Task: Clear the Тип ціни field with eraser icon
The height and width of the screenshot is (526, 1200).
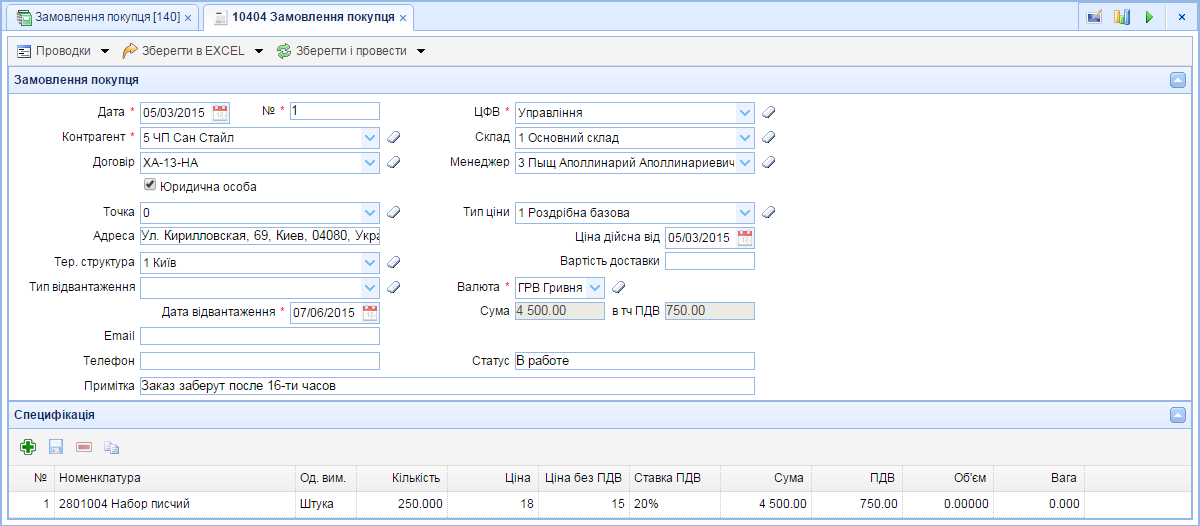Action: [x=769, y=212]
